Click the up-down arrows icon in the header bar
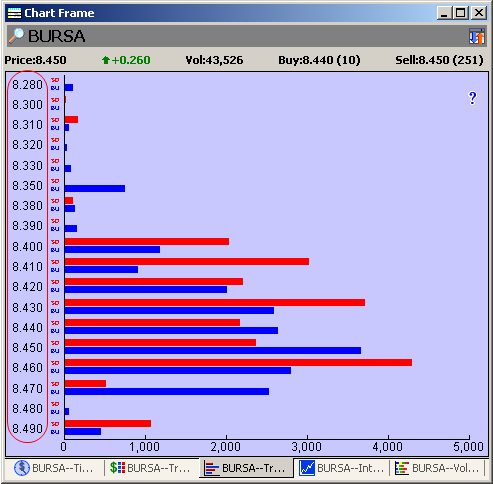493x484 pixels. [477, 36]
